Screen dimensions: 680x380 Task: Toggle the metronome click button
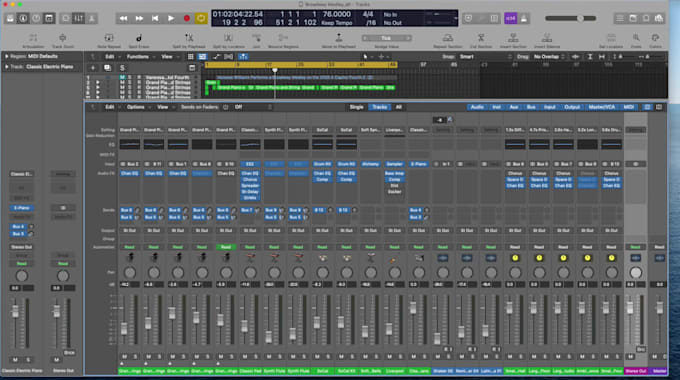coord(523,18)
